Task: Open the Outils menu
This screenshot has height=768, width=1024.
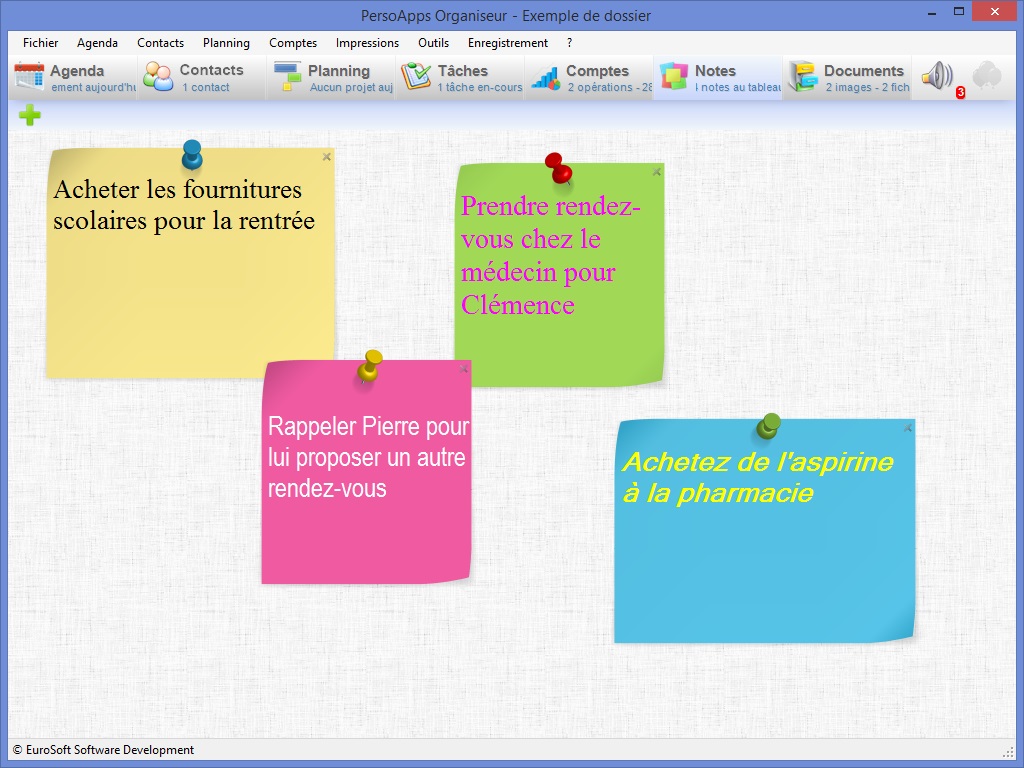Action: (434, 43)
